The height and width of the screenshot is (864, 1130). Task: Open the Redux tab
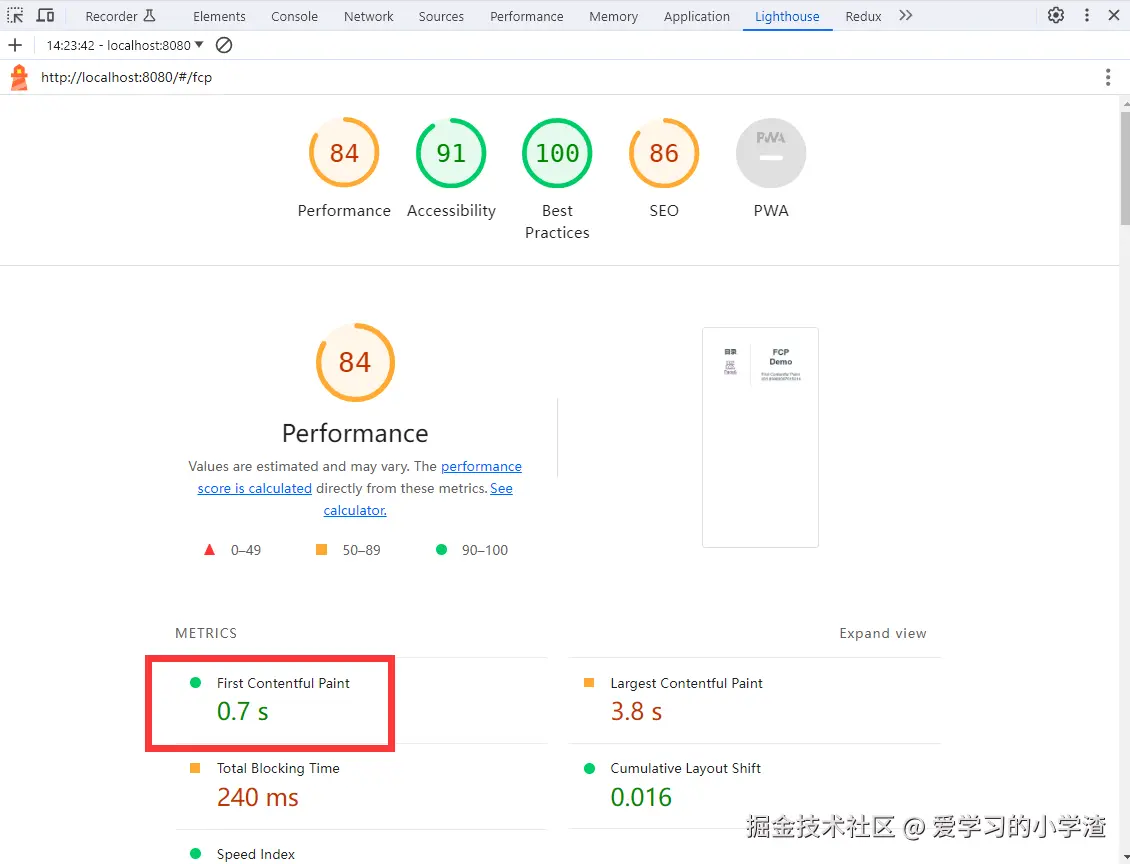pyautogui.click(x=863, y=16)
